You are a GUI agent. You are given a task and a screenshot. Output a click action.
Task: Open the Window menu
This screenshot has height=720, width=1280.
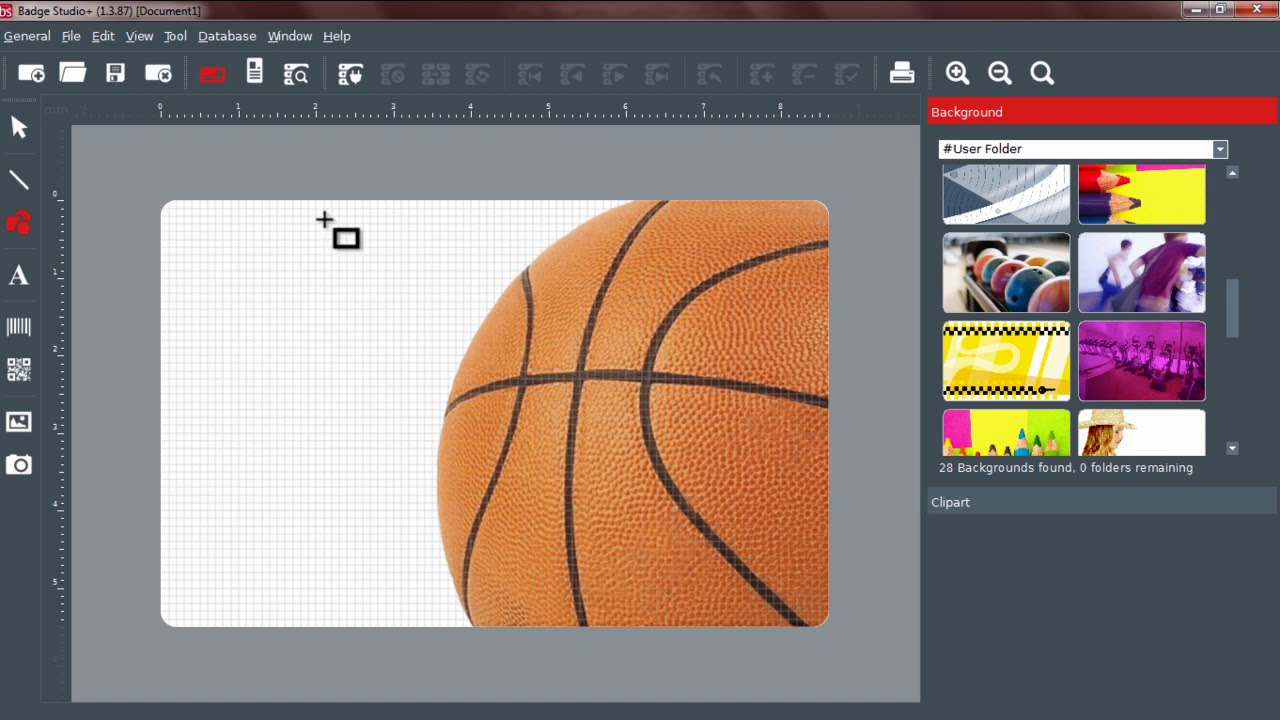pyautogui.click(x=290, y=36)
